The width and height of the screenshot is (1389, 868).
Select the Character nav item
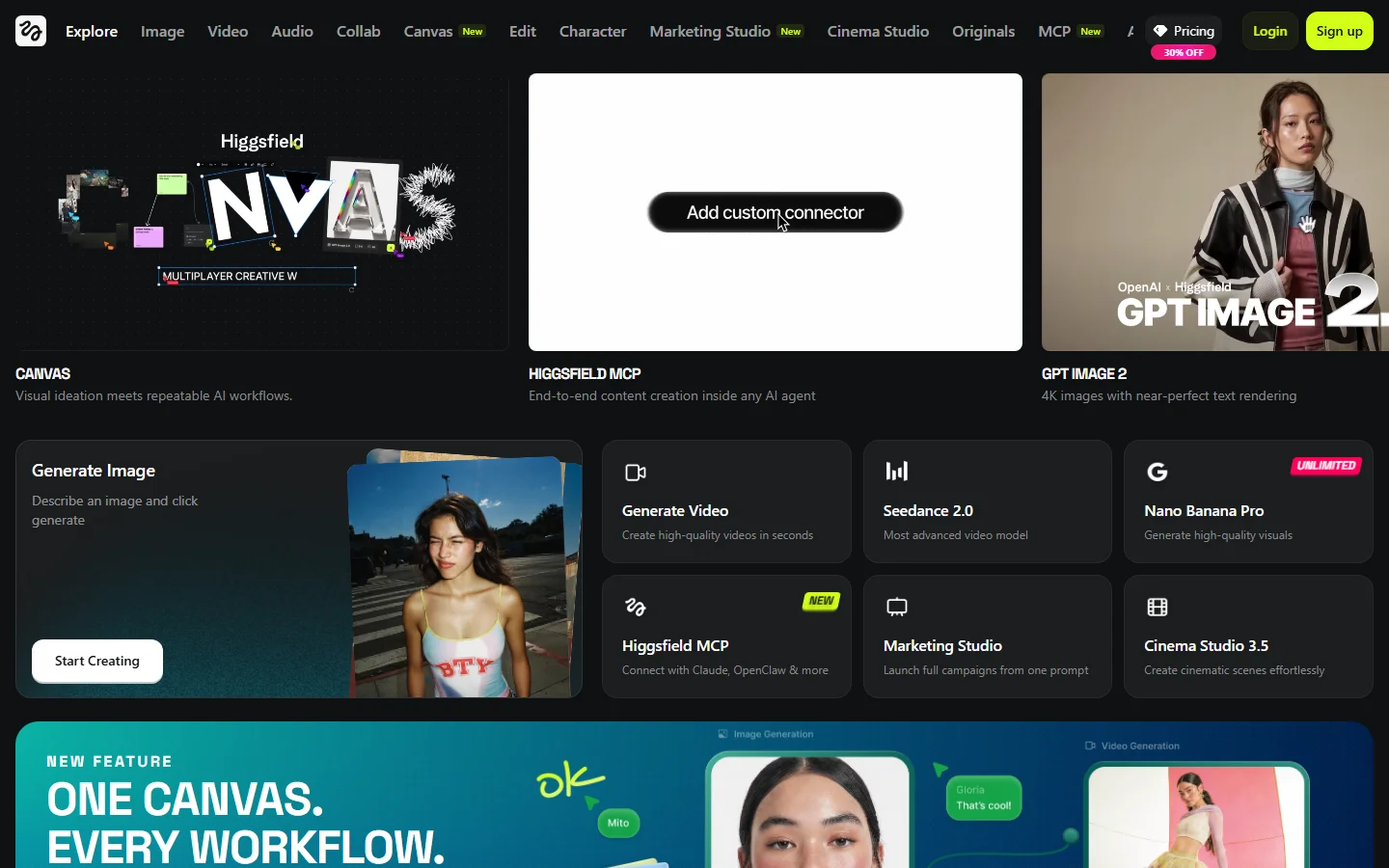point(592,31)
